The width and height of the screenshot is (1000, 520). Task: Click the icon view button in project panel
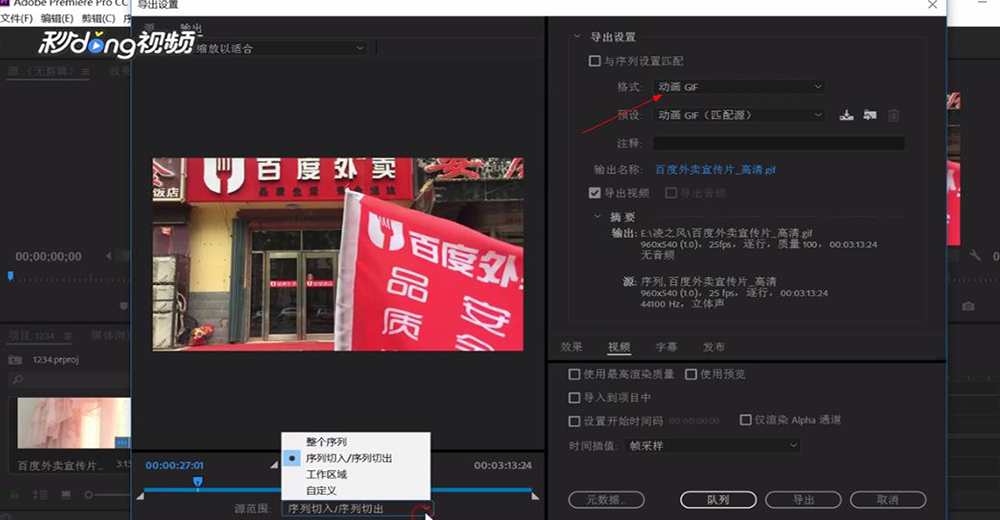coord(66,494)
